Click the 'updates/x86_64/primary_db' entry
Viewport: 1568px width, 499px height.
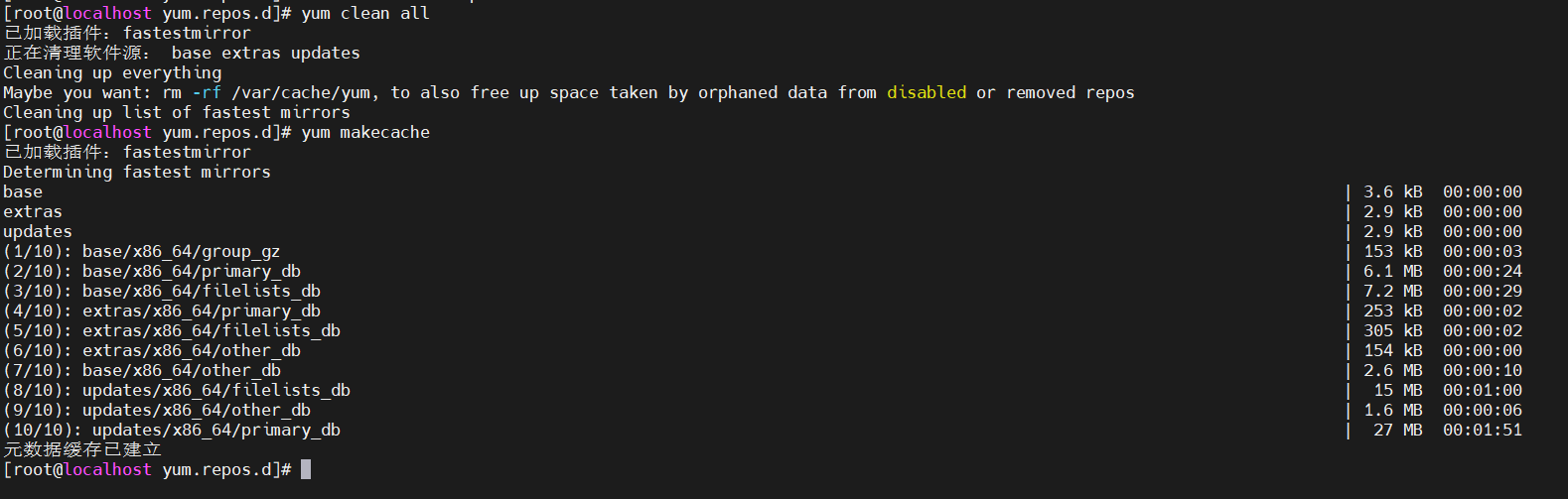coord(215,430)
